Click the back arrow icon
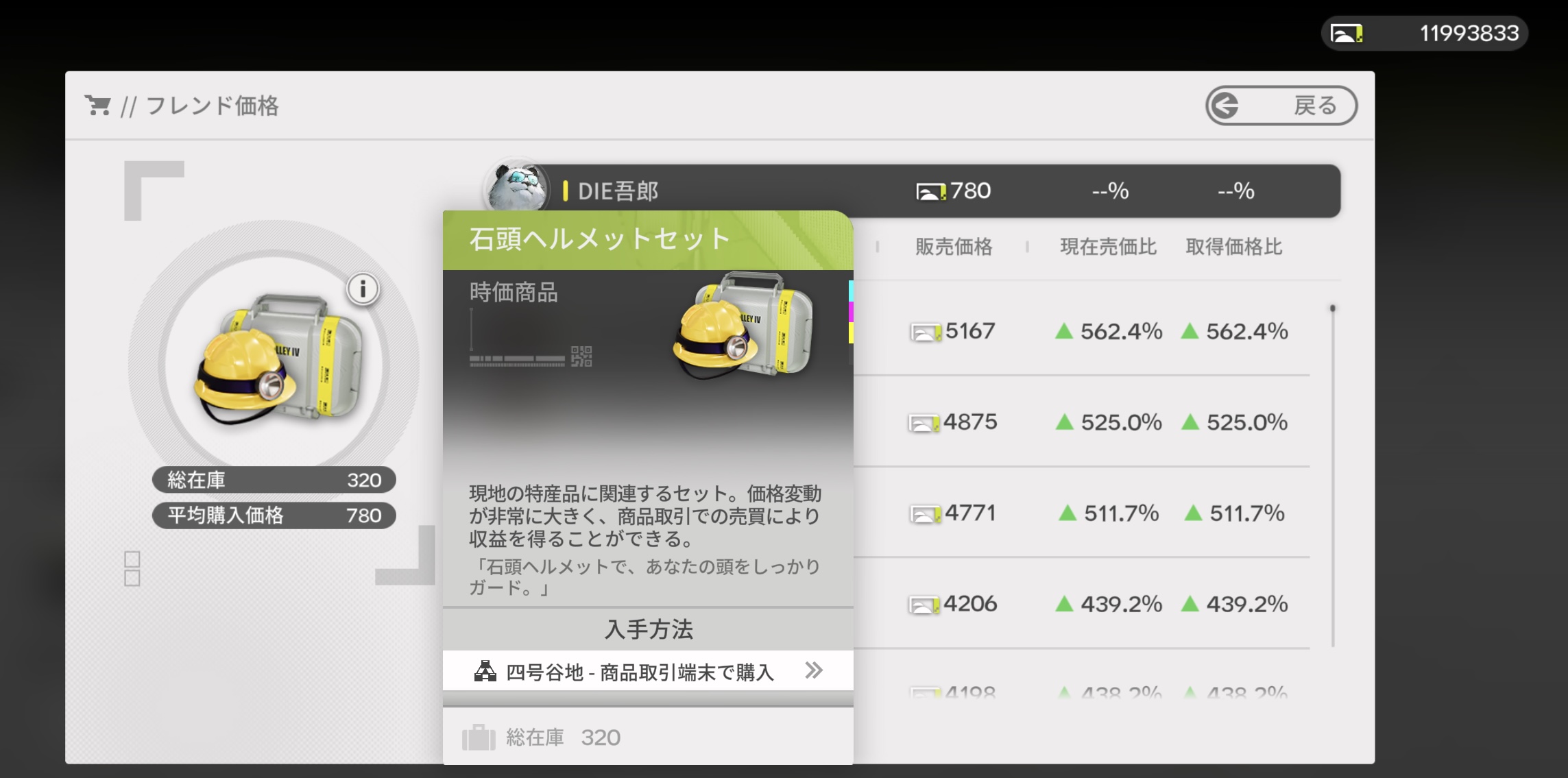The height and width of the screenshot is (778, 1568). click(1225, 106)
